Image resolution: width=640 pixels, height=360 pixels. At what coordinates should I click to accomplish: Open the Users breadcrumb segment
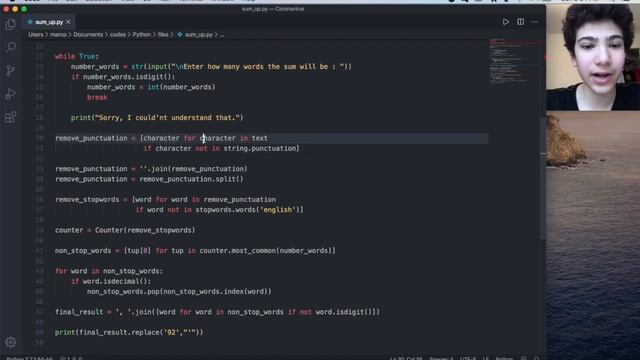[x=36, y=35]
